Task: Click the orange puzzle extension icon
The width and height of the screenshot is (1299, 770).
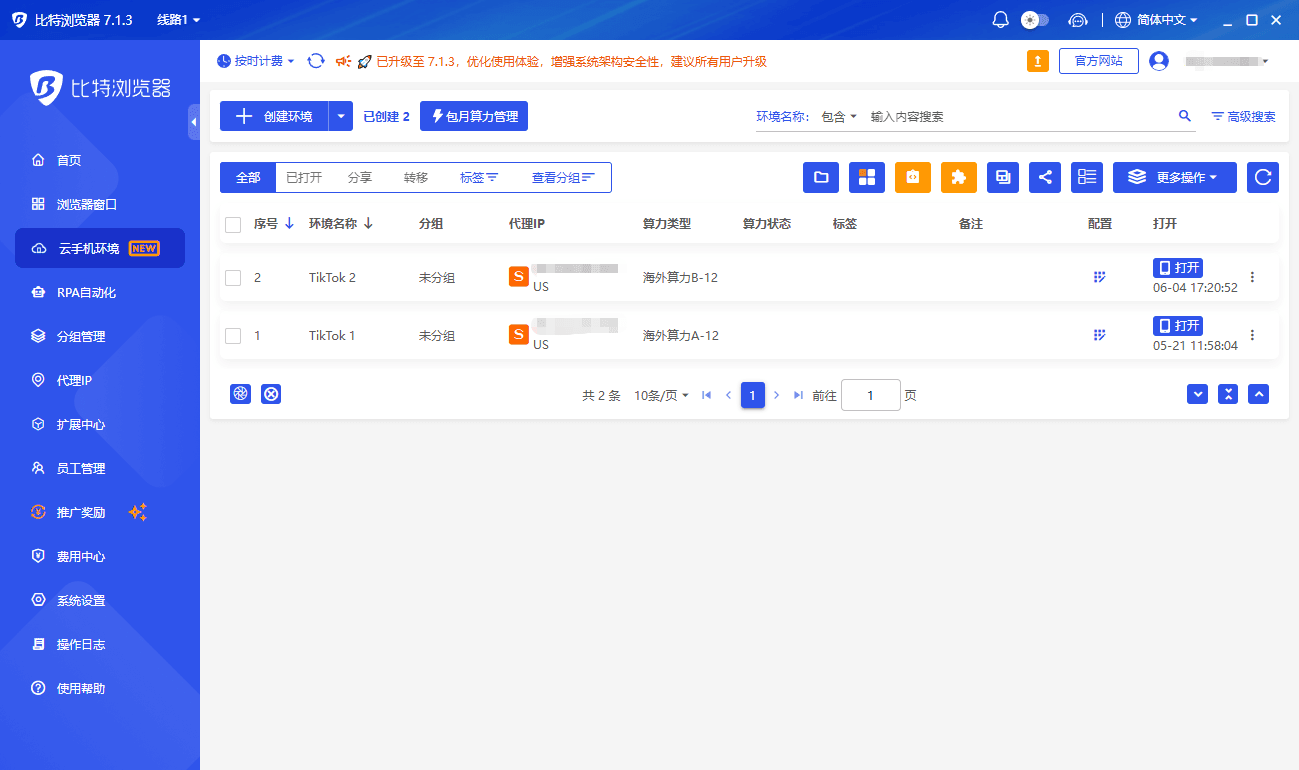Action: tap(959, 177)
